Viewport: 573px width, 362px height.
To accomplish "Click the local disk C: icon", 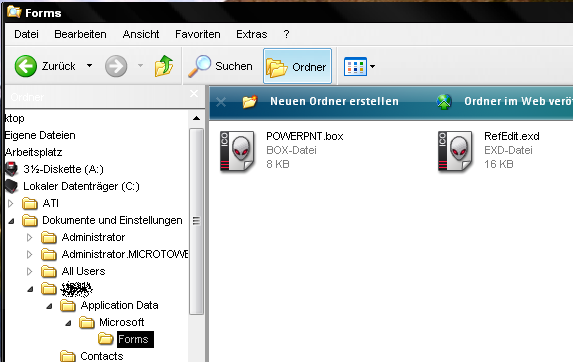I will pyautogui.click(x=11, y=186).
